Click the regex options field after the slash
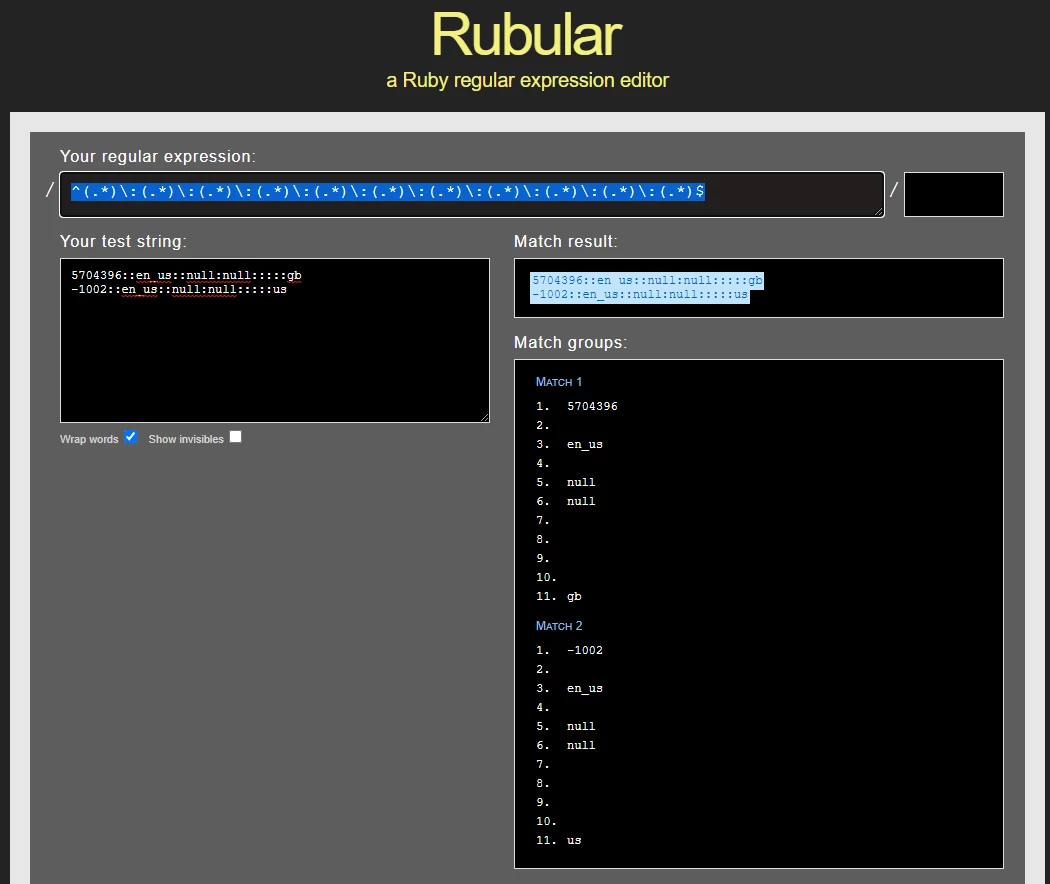The image size is (1050, 884). tap(954, 195)
